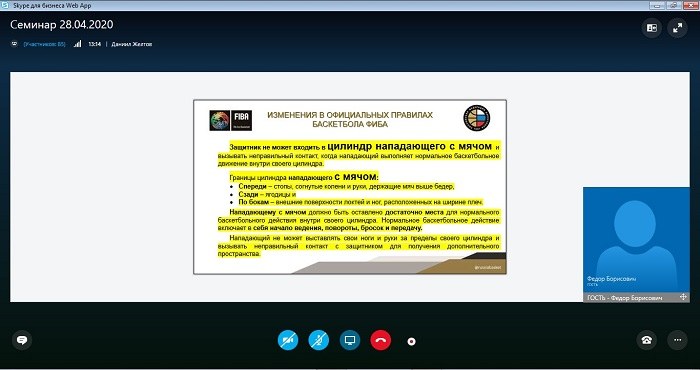Select the Федор Борисович video tile
This screenshot has height=370, width=700.
(636, 240)
